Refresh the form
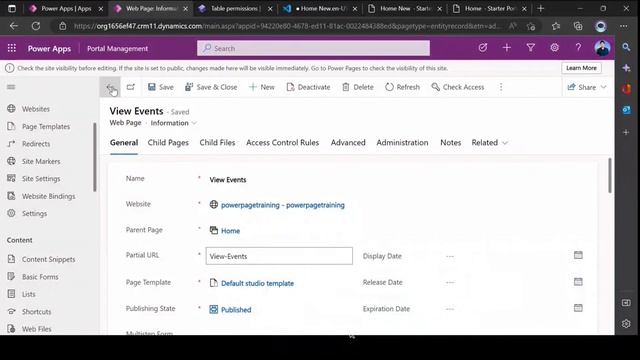Viewport: 640px width, 360px height. [402, 87]
